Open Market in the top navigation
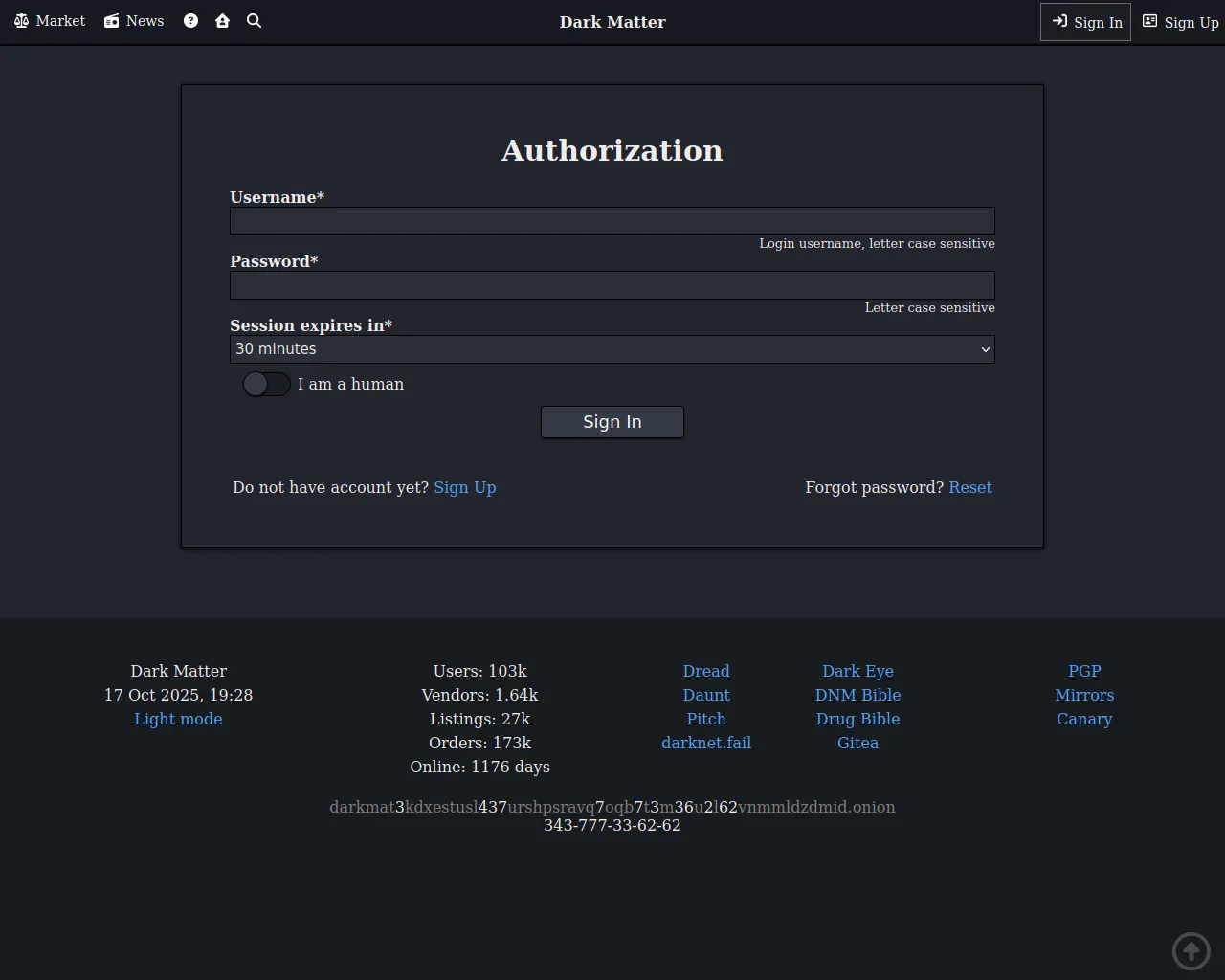 tap(50, 21)
